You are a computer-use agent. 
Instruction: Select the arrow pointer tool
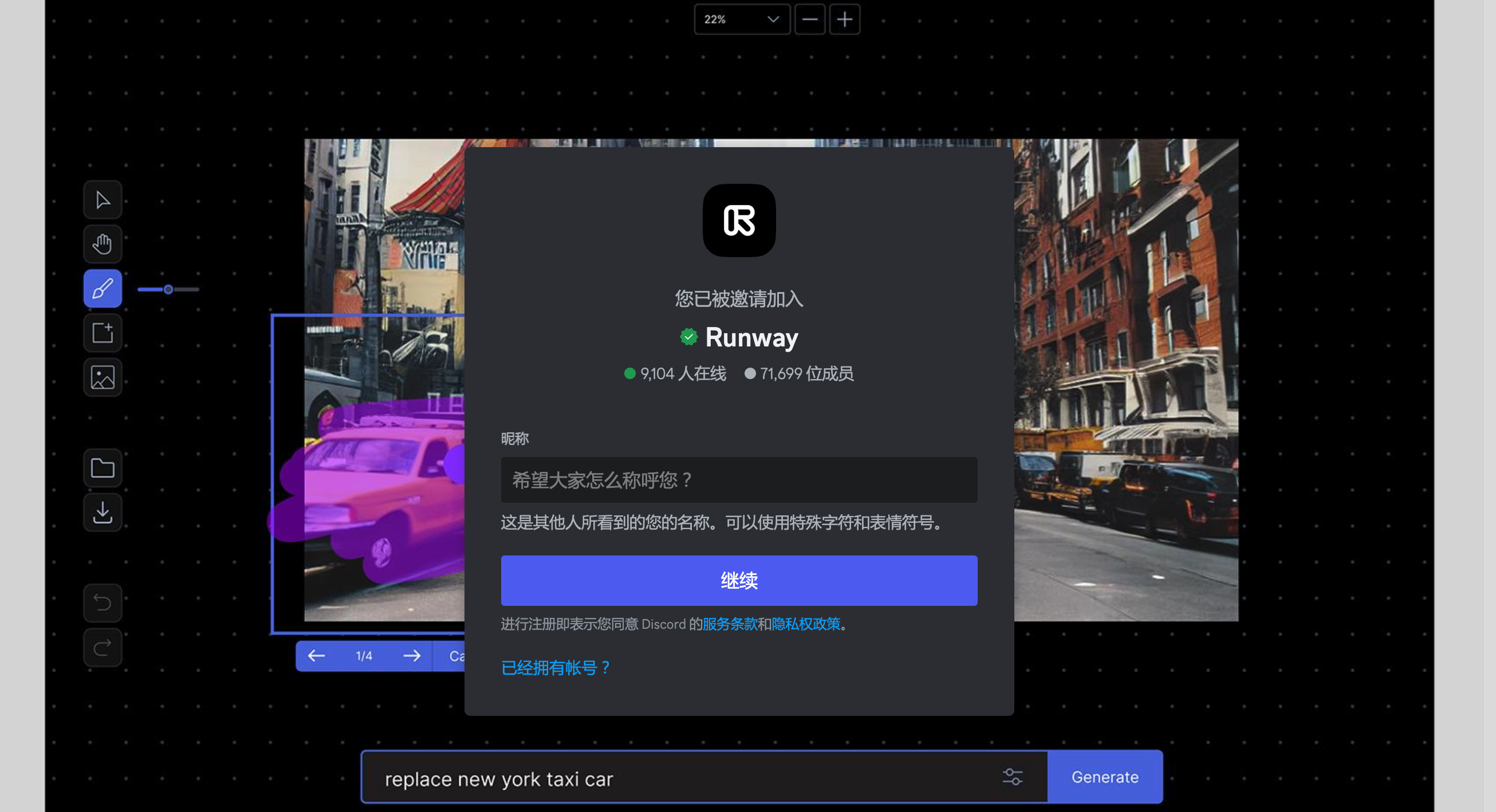coord(103,200)
